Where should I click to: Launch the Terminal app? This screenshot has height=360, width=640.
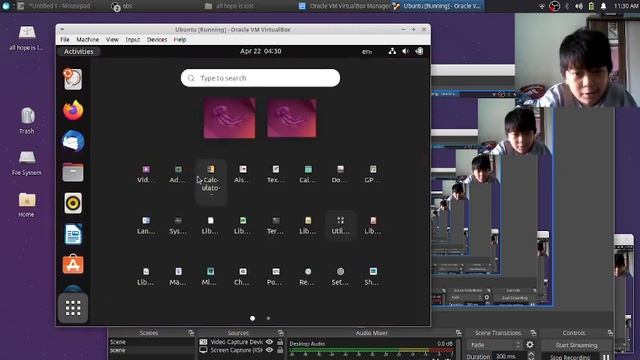point(276,225)
